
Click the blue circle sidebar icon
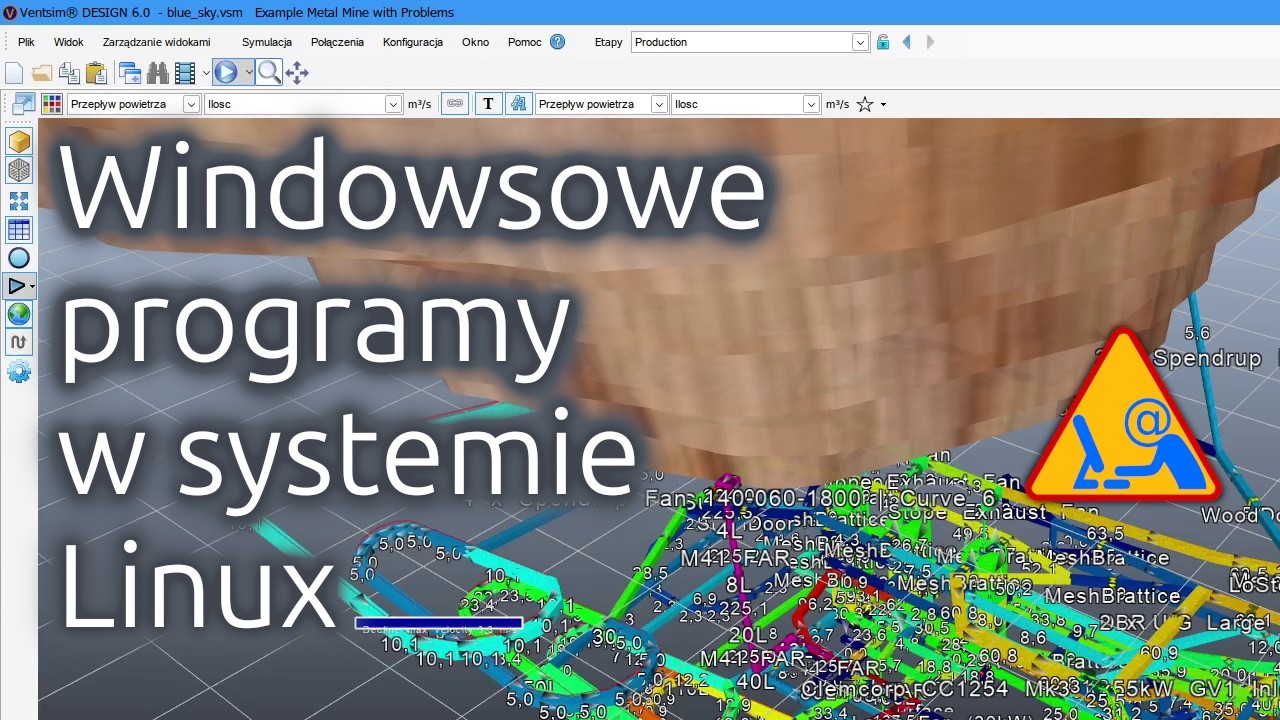(x=19, y=258)
